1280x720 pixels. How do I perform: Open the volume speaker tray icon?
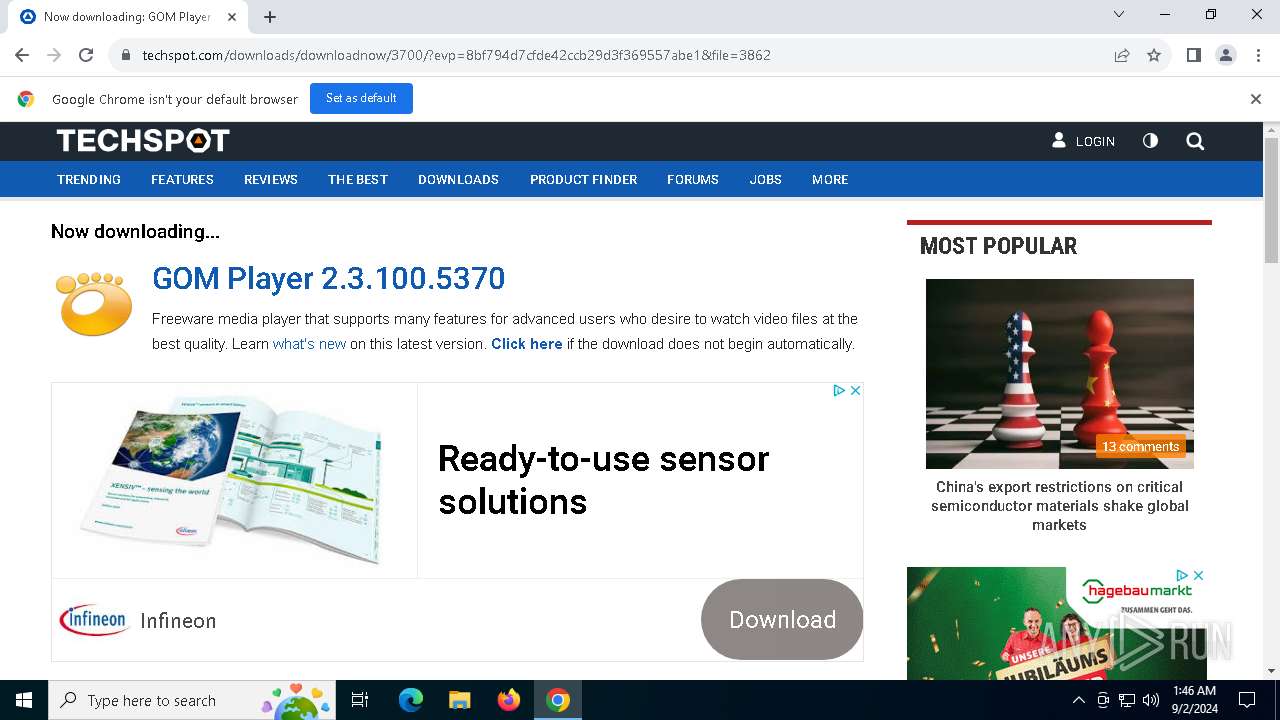coord(1150,700)
